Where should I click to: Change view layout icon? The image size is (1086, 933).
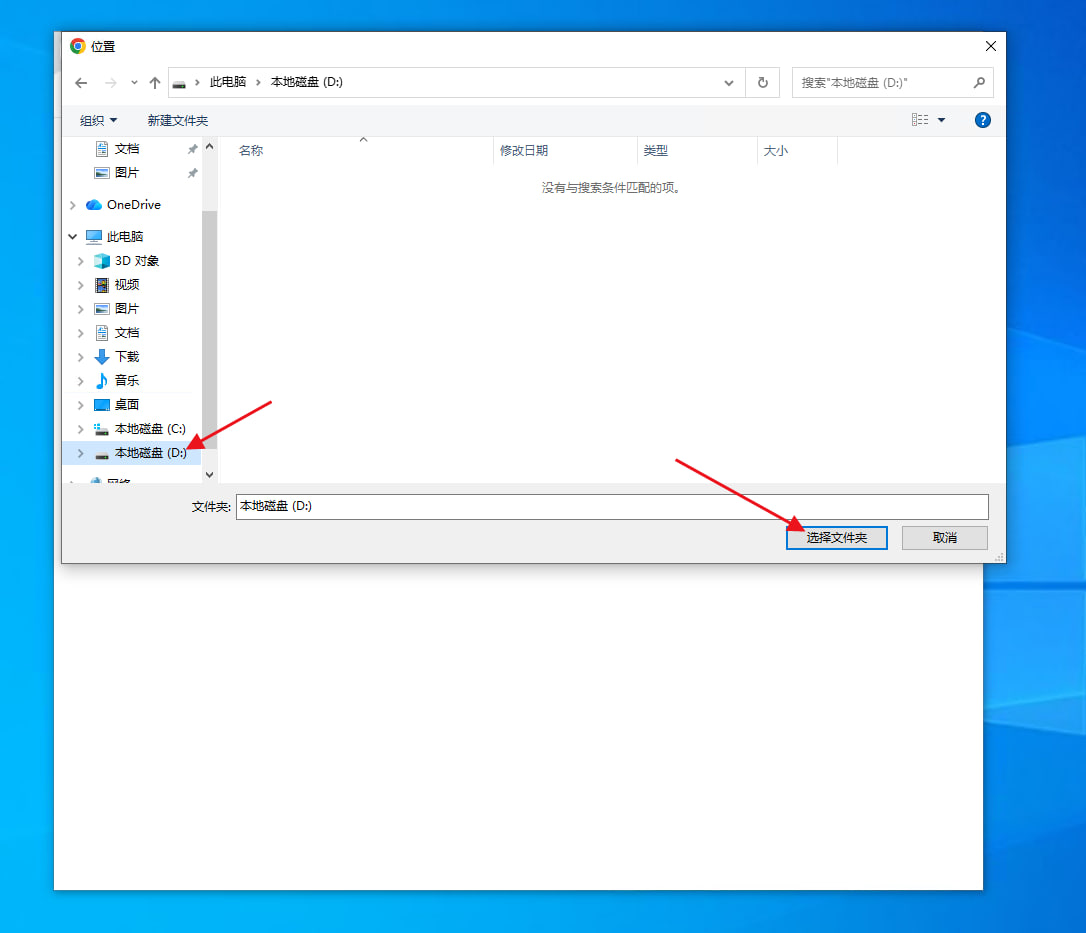pos(920,120)
